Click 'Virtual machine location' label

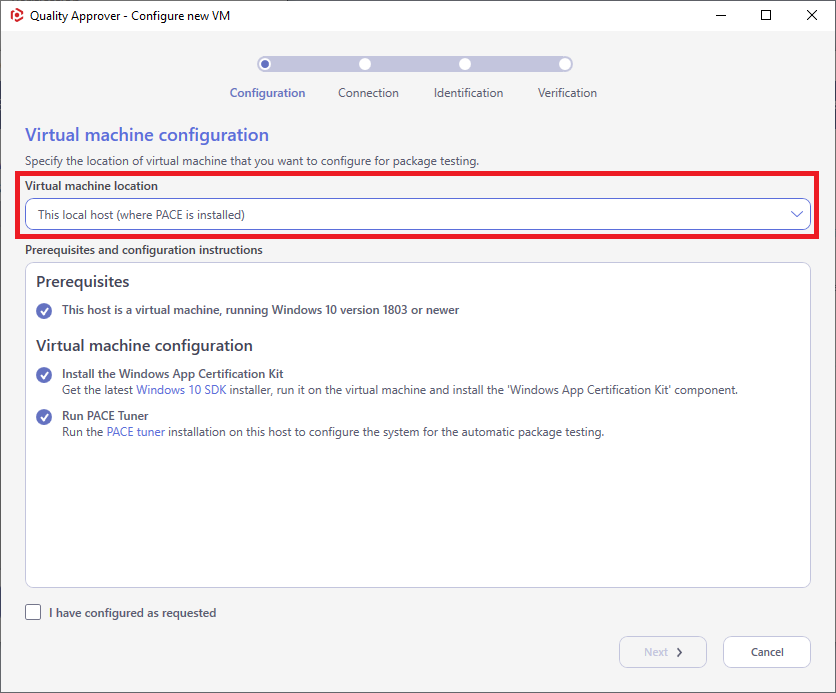tap(91, 186)
